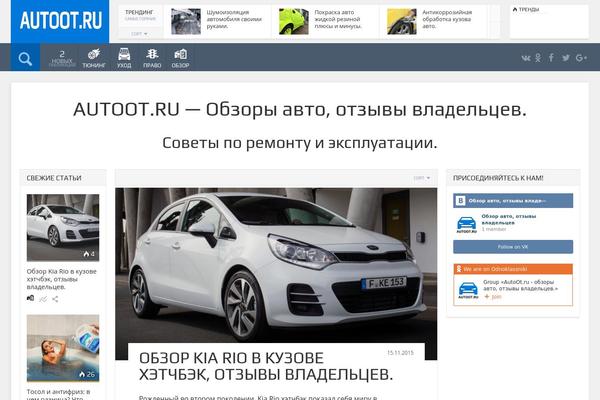Open Group «AutoOt.ru» Odnoklassniki link
Viewport: 600px width, 400px height.
pyautogui.click(x=520, y=285)
